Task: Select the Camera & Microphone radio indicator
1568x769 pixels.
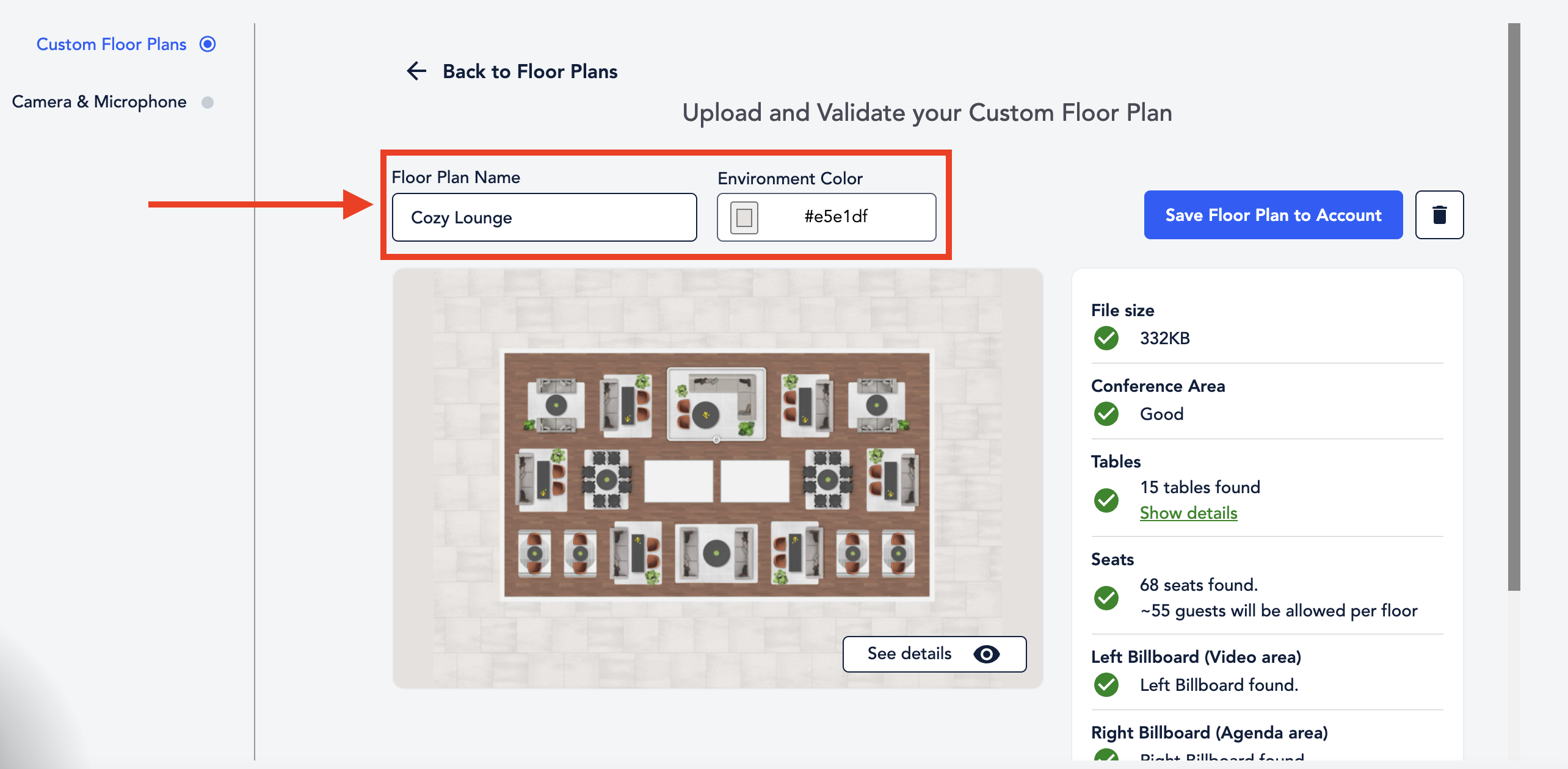Action: click(x=208, y=102)
